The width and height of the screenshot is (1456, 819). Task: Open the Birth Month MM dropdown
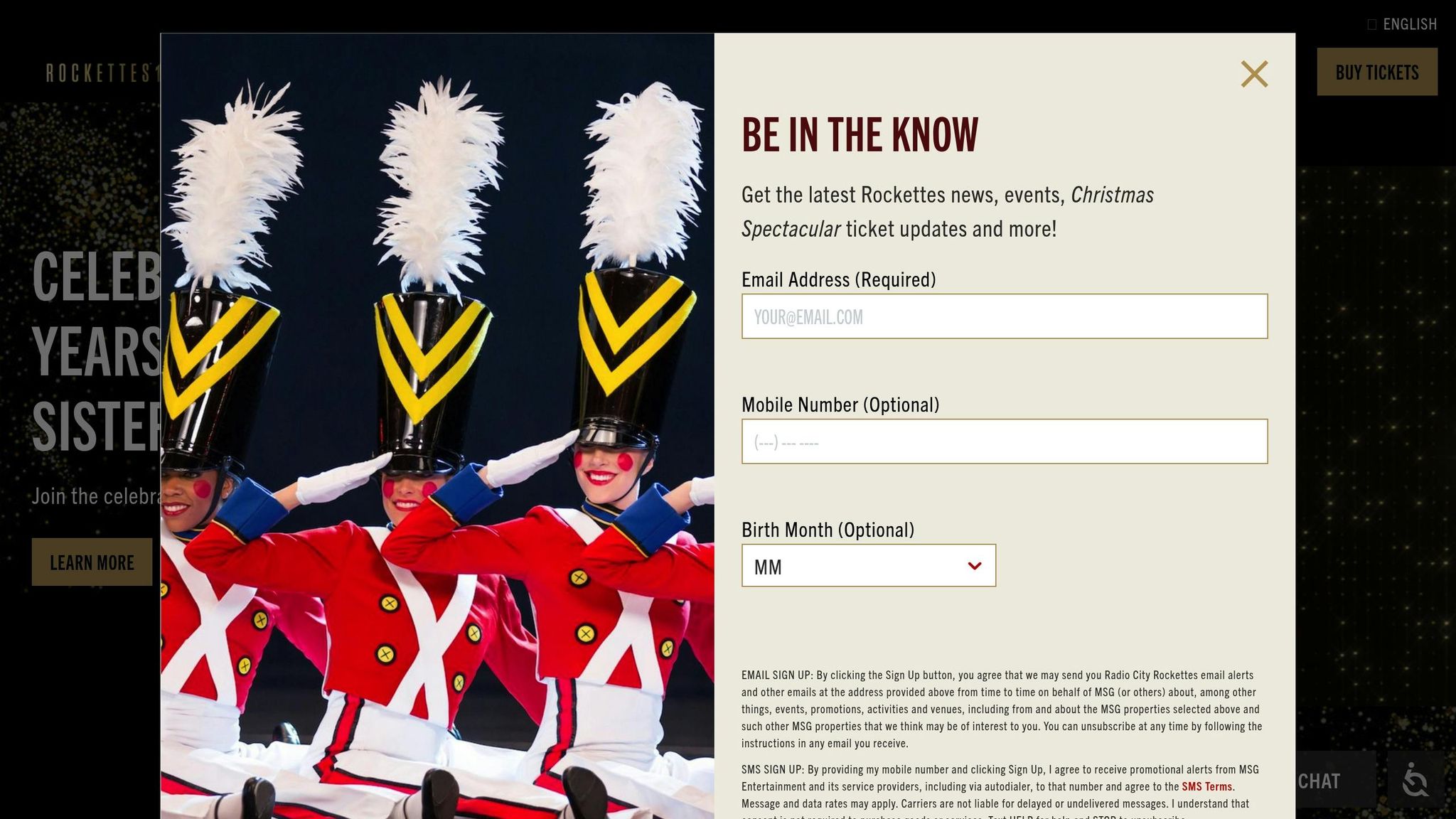pyautogui.click(x=869, y=566)
